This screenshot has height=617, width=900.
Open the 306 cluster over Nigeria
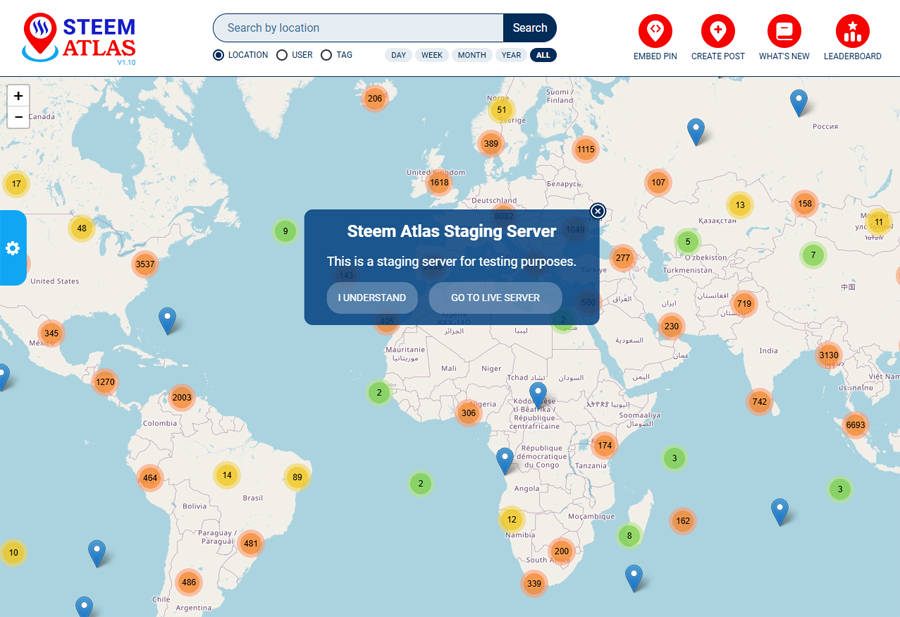[x=468, y=413]
